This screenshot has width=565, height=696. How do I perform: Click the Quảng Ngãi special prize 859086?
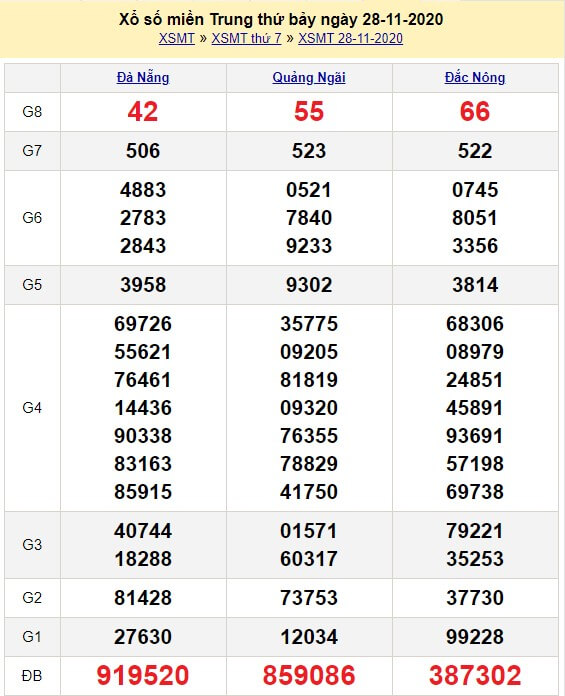pos(309,676)
